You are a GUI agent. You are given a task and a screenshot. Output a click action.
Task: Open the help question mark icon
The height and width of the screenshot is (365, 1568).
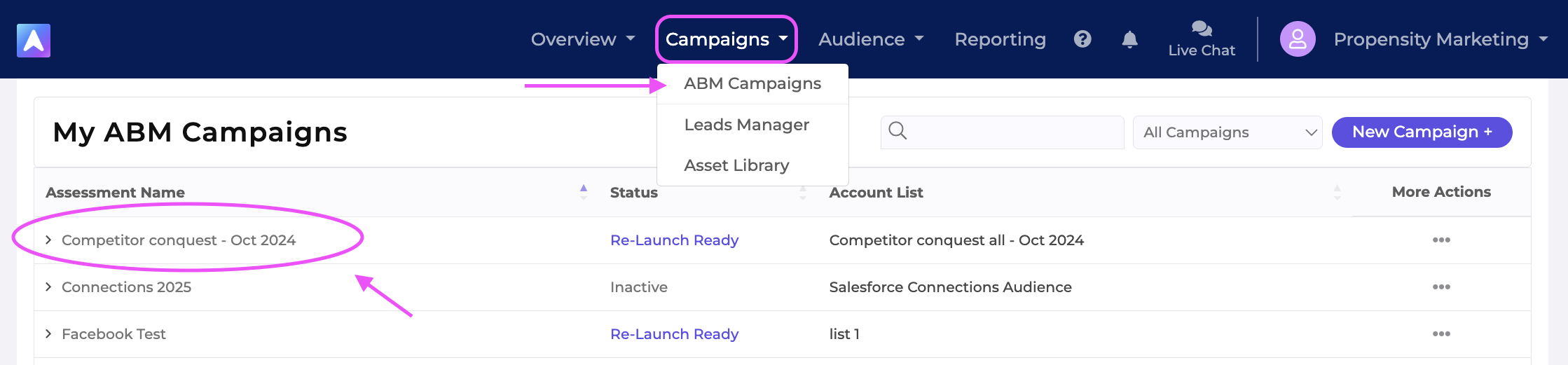click(1082, 39)
